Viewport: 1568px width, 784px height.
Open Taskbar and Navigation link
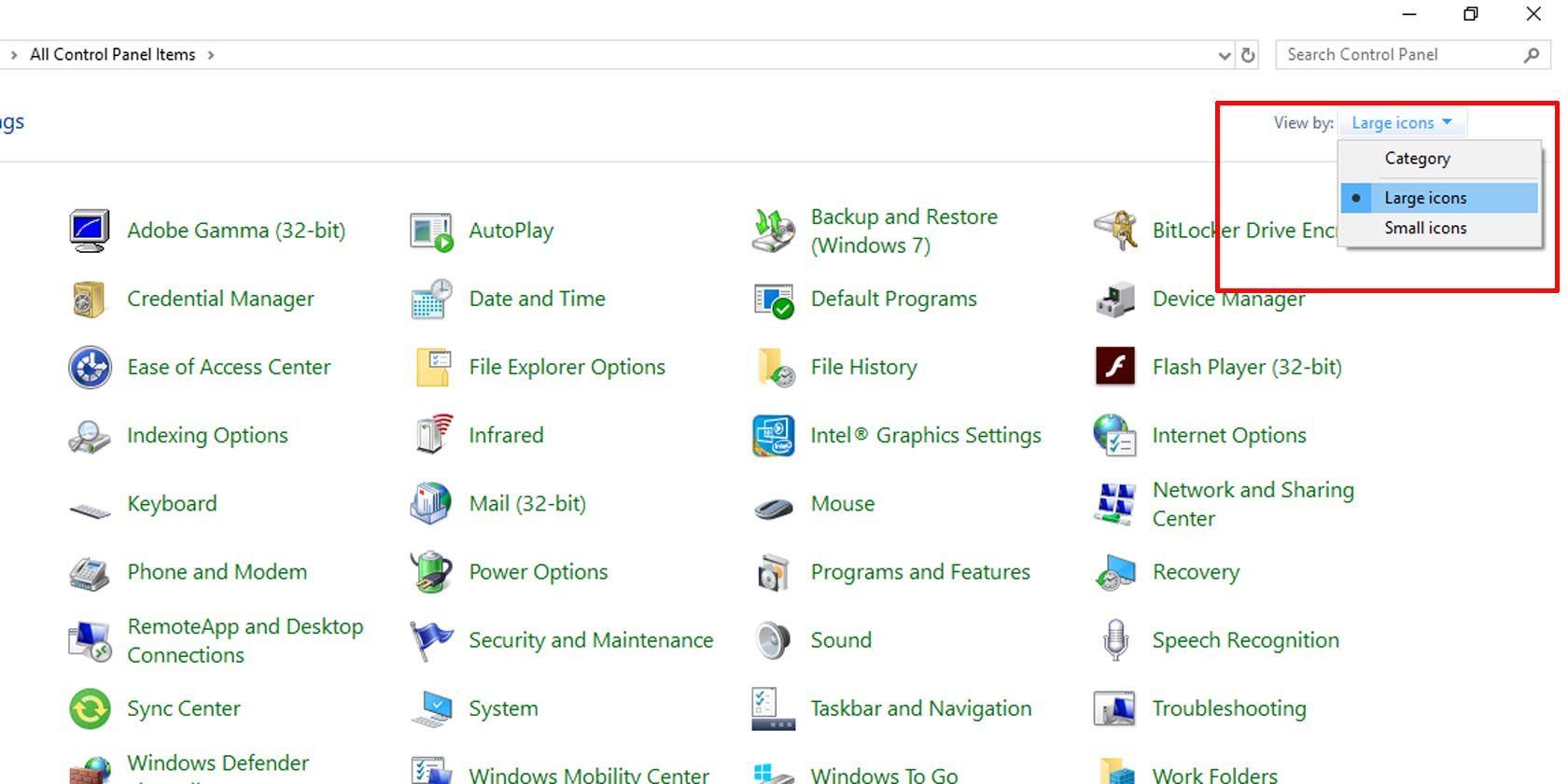click(921, 708)
